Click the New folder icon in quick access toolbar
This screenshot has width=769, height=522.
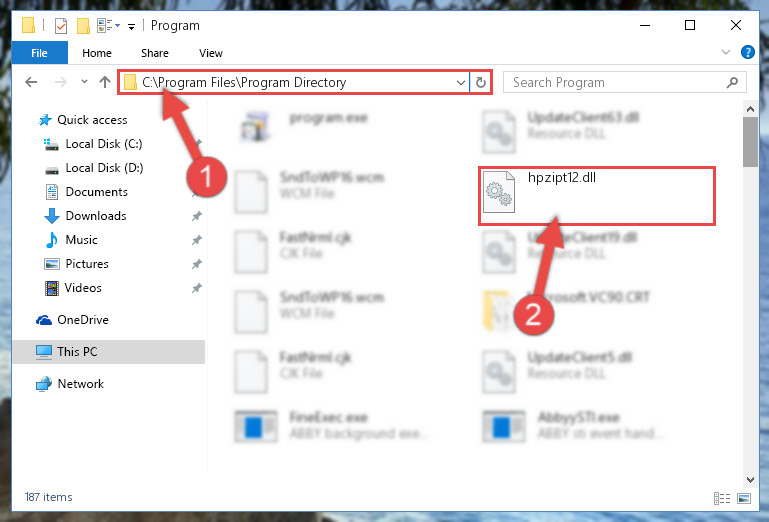83,26
